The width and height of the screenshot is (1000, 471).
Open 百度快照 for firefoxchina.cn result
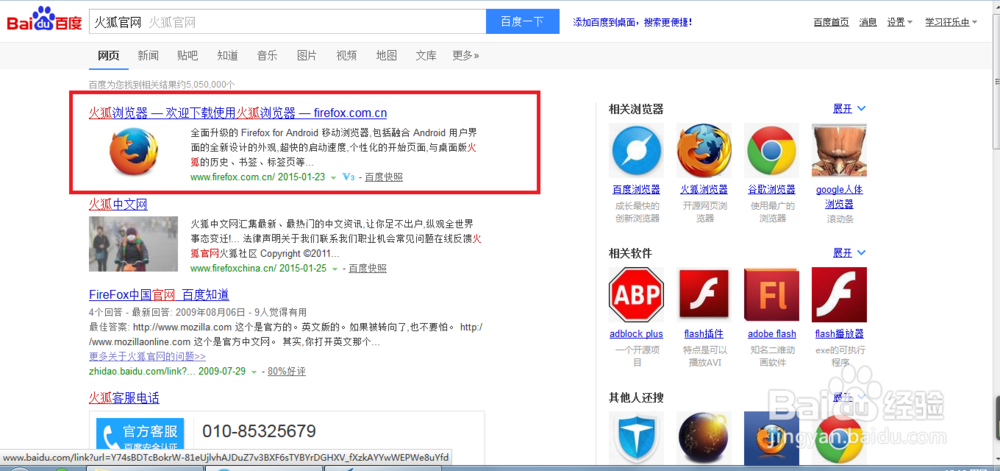tap(368, 268)
